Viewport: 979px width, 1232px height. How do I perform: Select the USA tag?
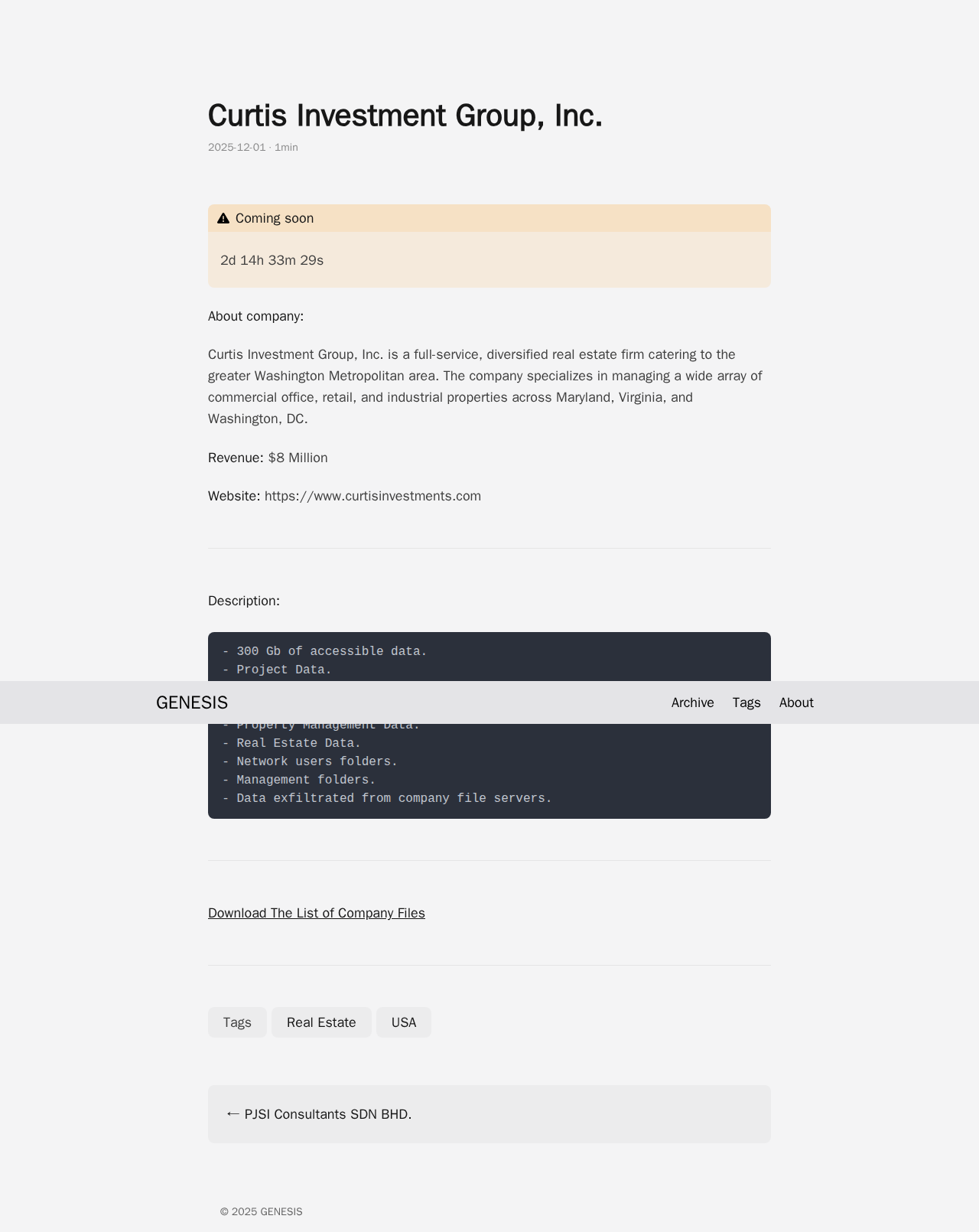pyautogui.click(x=404, y=1022)
